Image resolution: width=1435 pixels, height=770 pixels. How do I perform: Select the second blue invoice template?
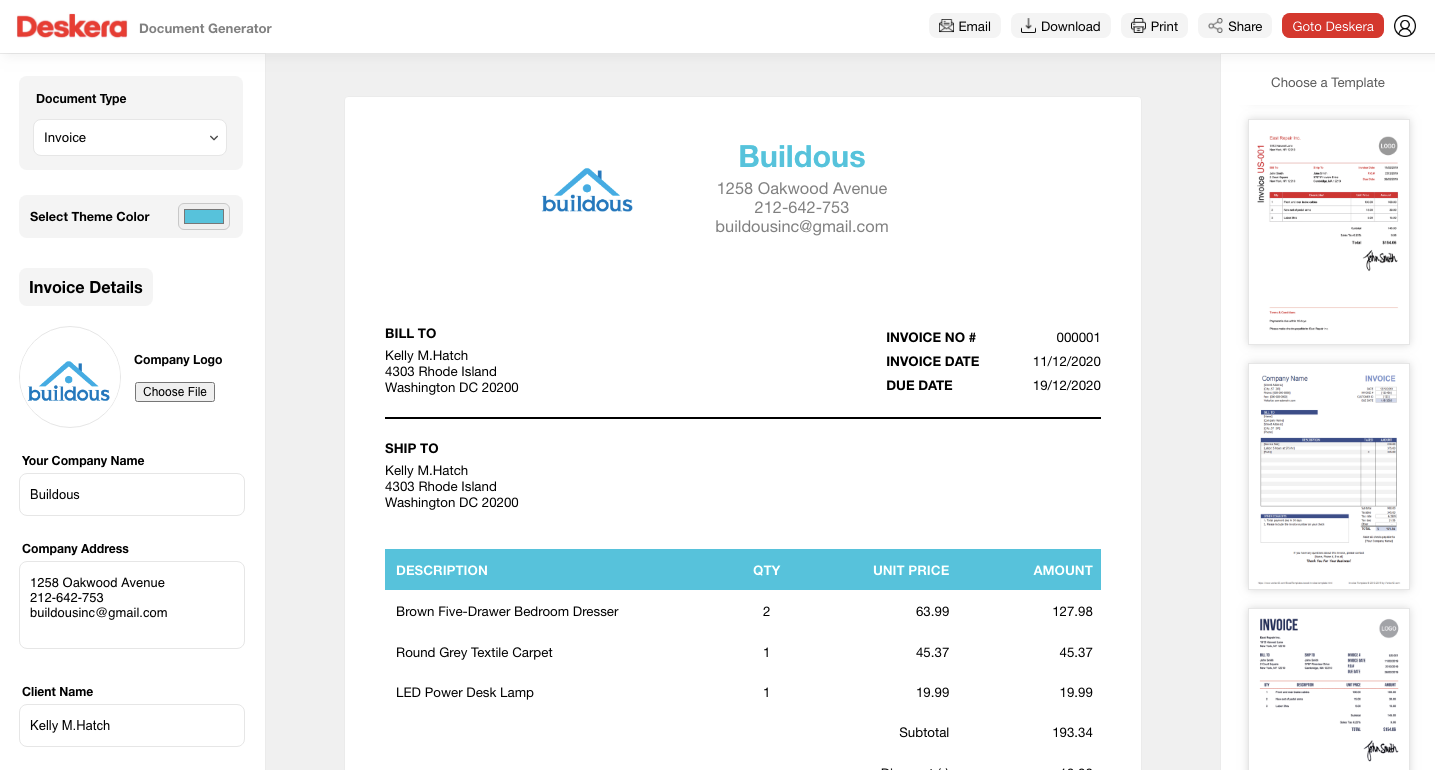point(1329,476)
